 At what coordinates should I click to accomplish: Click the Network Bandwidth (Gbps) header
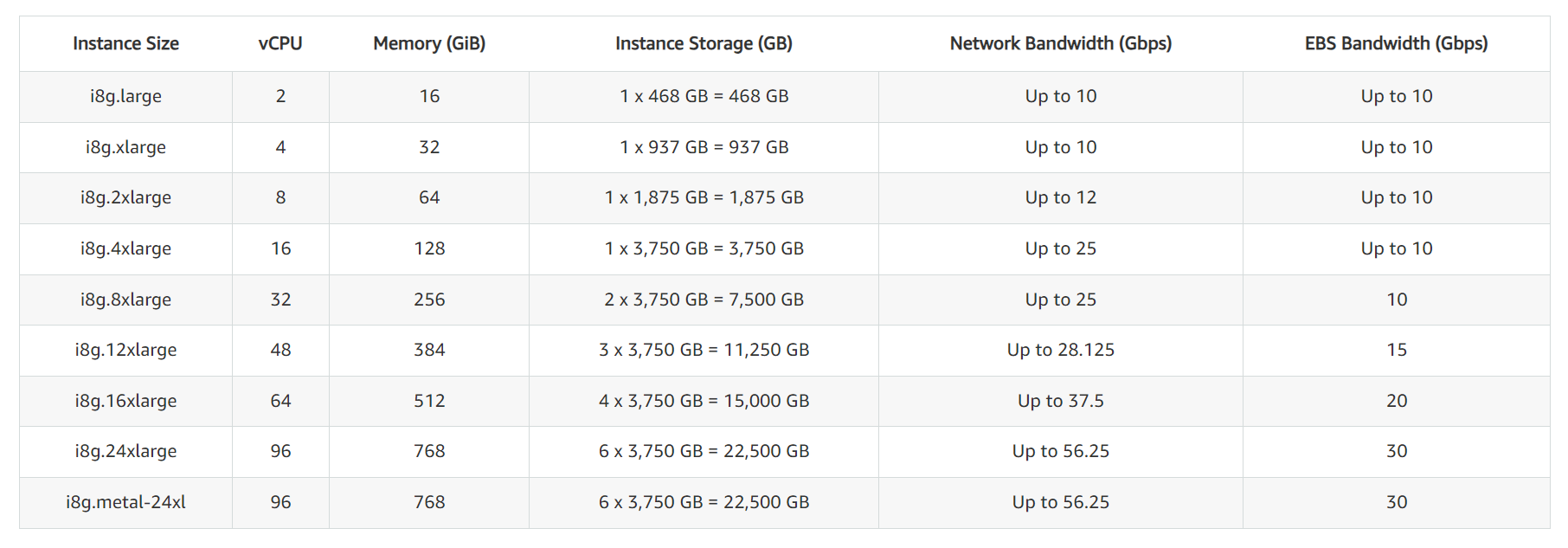click(1061, 43)
